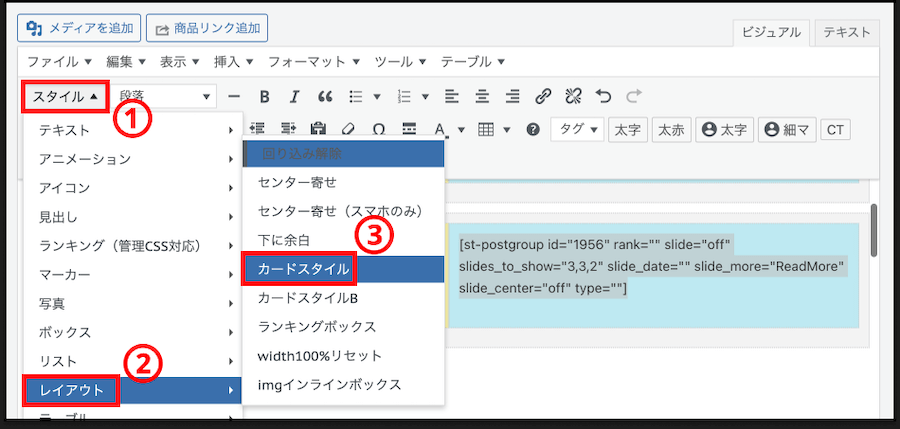Align text to center

482,97
